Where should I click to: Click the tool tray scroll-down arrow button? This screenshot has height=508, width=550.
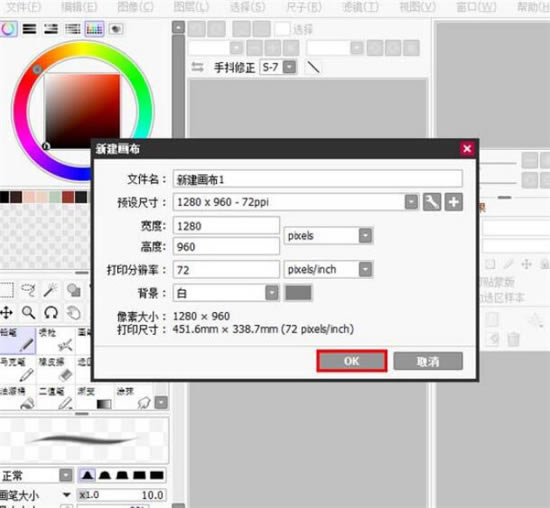tap(161, 402)
